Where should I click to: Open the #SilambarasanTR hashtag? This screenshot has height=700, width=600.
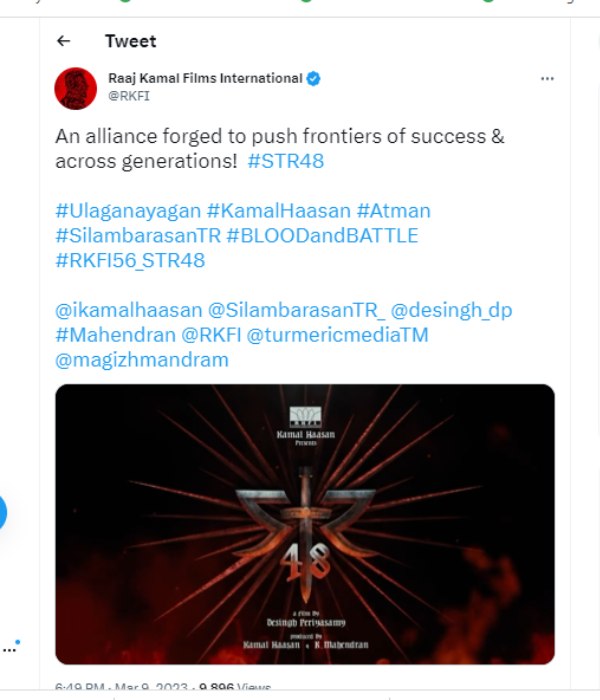(x=138, y=236)
